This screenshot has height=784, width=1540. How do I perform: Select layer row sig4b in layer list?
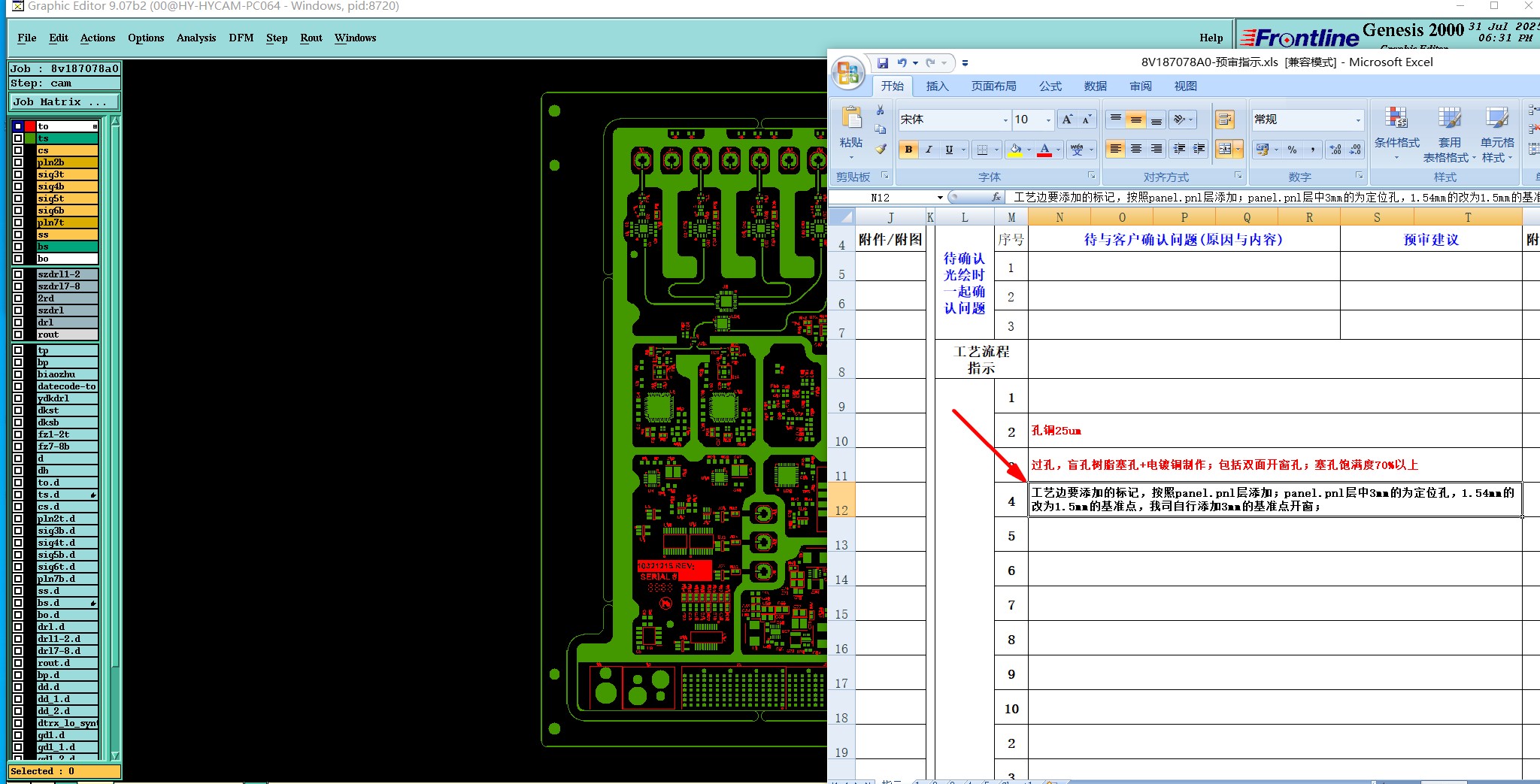67,186
